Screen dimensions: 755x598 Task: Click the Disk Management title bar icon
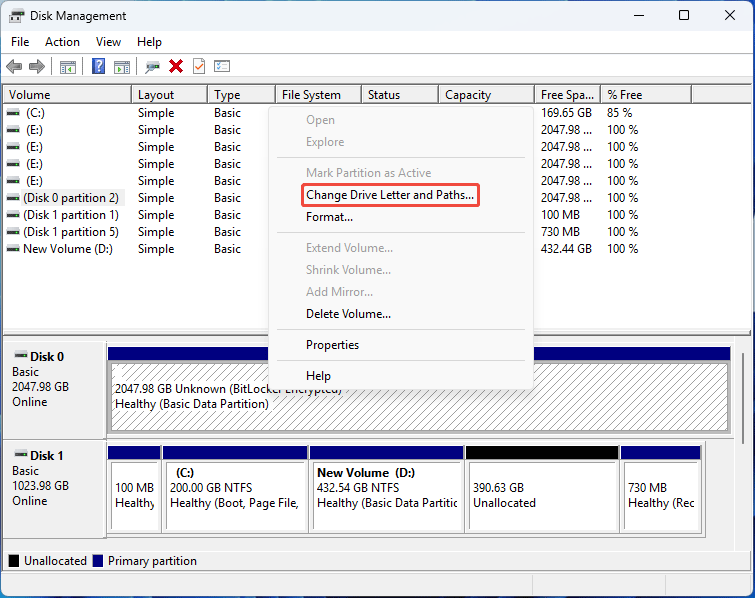pyautogui.click(x=16, y=16)
